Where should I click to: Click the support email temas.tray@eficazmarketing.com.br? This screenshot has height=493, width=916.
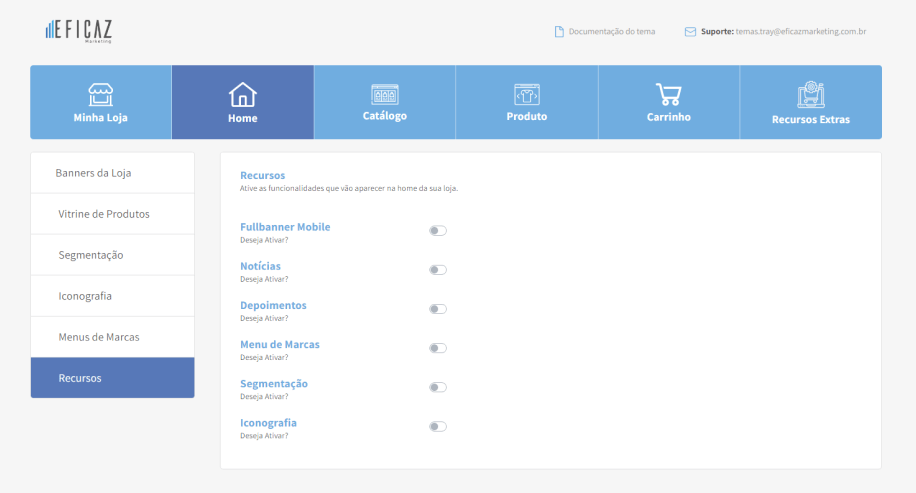(x=800, y=32)
